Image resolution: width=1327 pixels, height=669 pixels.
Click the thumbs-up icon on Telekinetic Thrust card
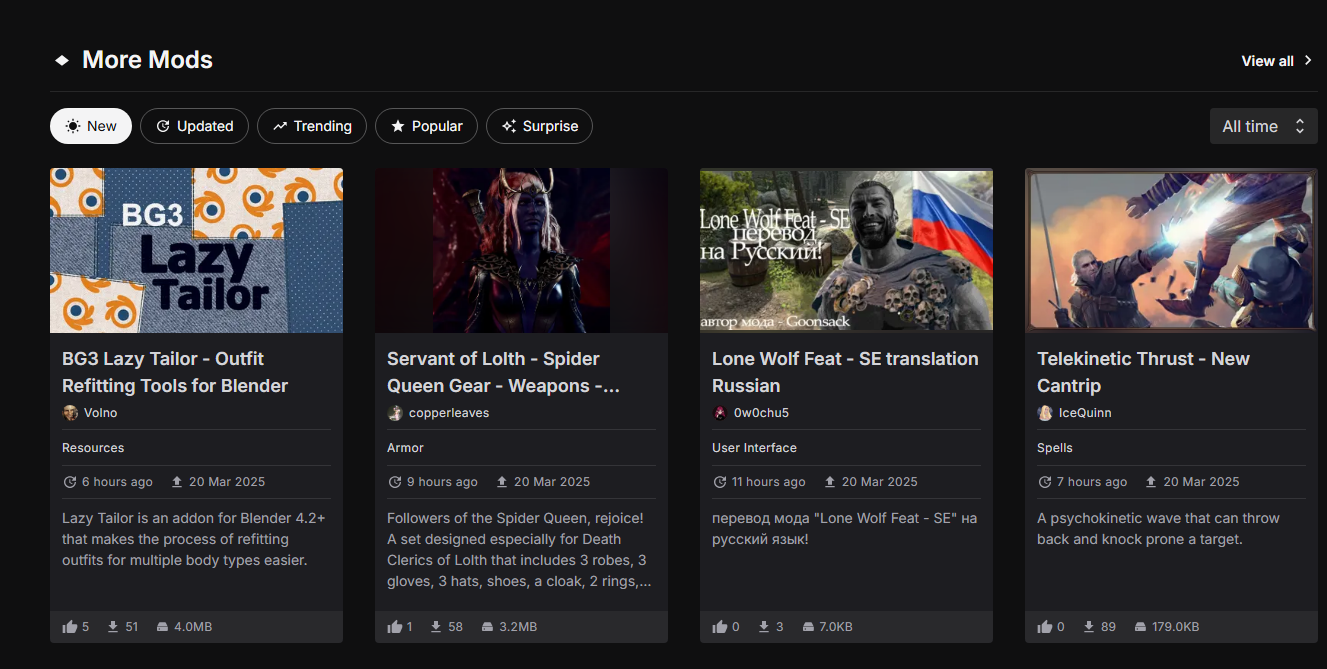(1045, 627)
